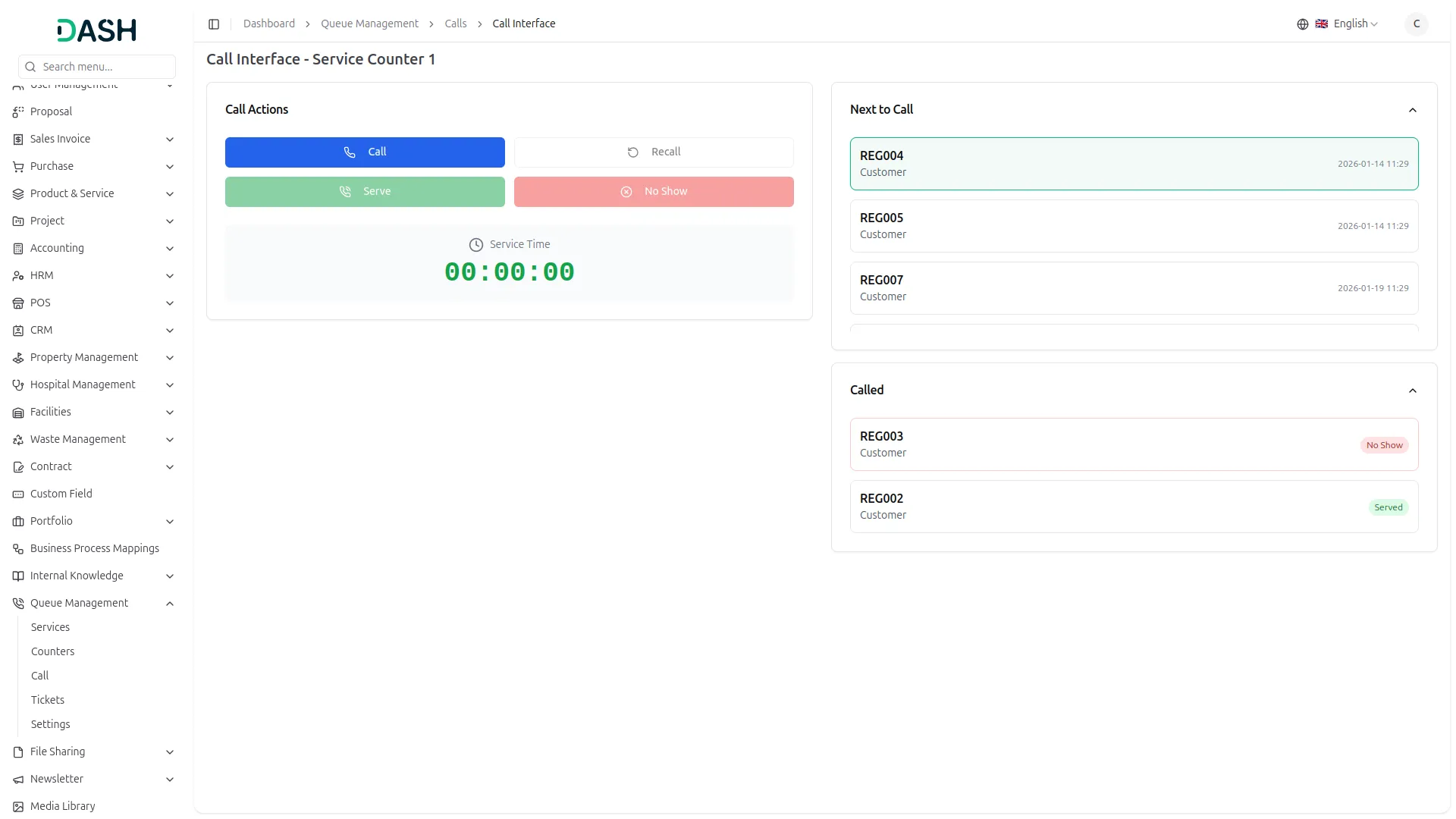Go to the Queue Management breadcrumb

[x=369, y=24]
